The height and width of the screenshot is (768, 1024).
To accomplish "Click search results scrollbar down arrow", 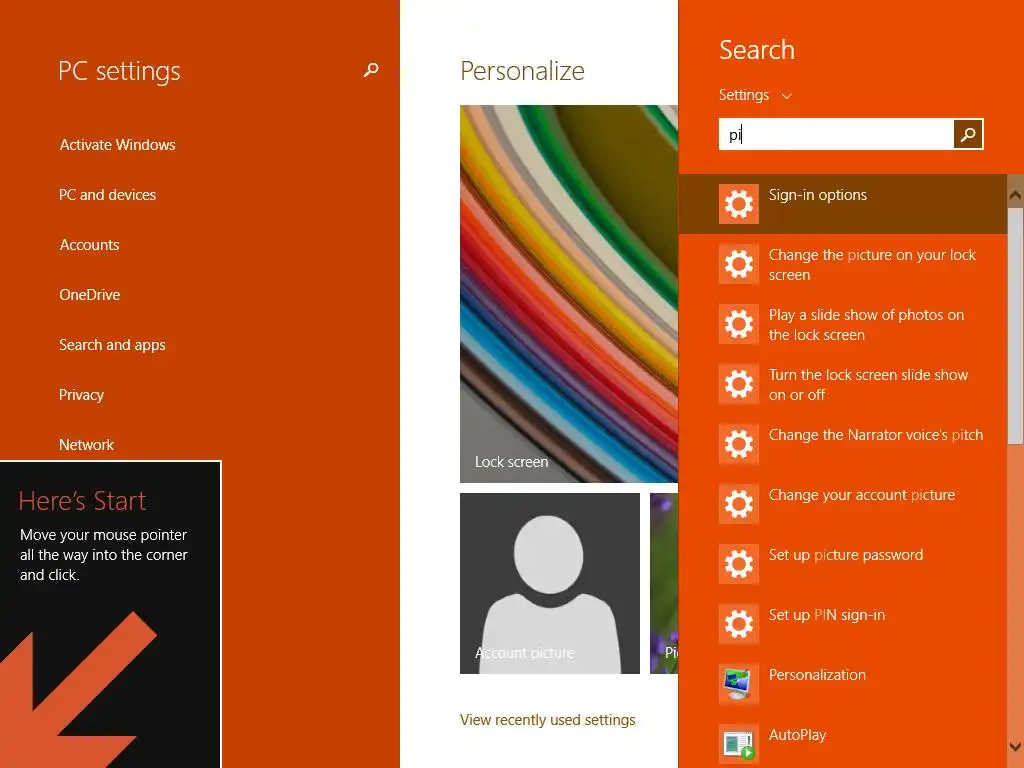I will pyautogui.click(x=1016, y=746).
